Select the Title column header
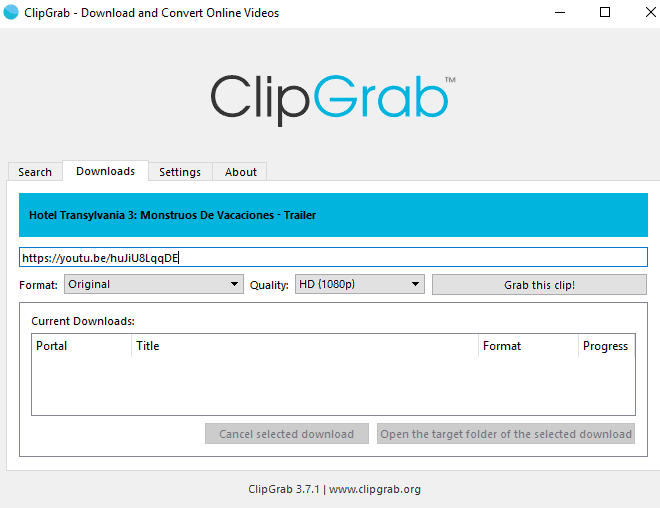Image resolution: width=660 pixels, height=508 pixels. pos(305,346)
